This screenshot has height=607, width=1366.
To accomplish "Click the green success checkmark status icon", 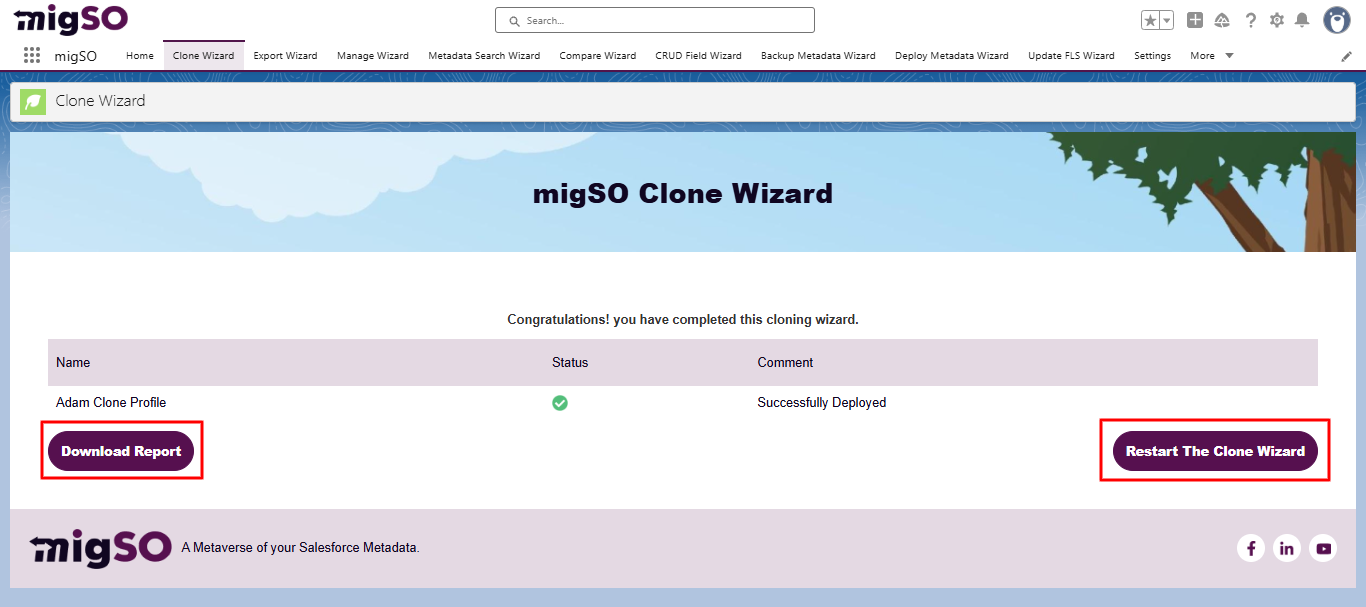I will click(x=560, y=403).
